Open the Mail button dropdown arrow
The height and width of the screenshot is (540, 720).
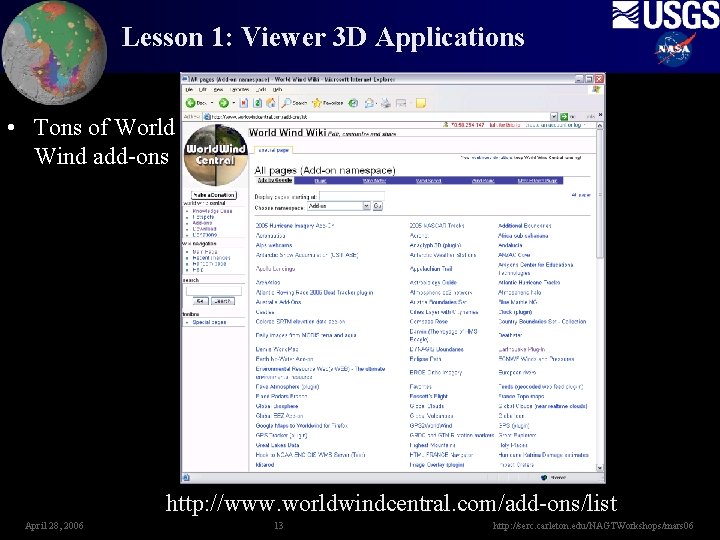tap(377, 103)
